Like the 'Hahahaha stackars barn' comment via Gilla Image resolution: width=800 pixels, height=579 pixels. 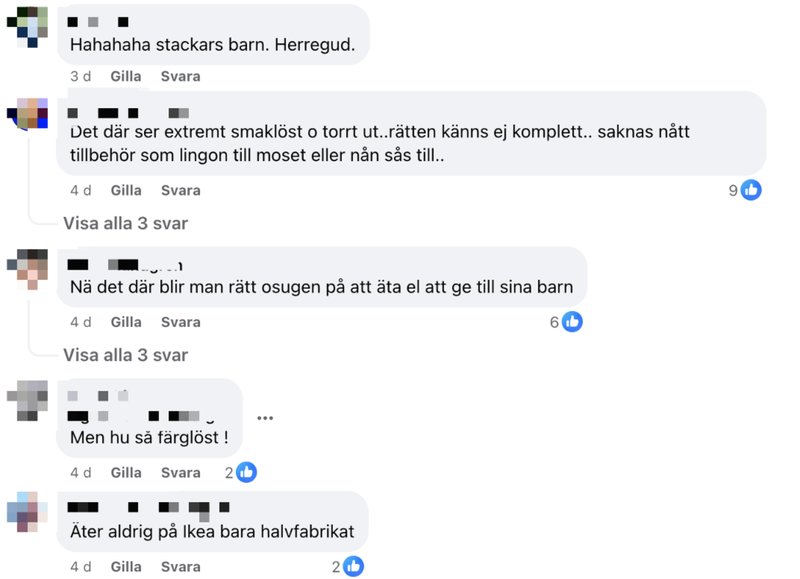126,77
